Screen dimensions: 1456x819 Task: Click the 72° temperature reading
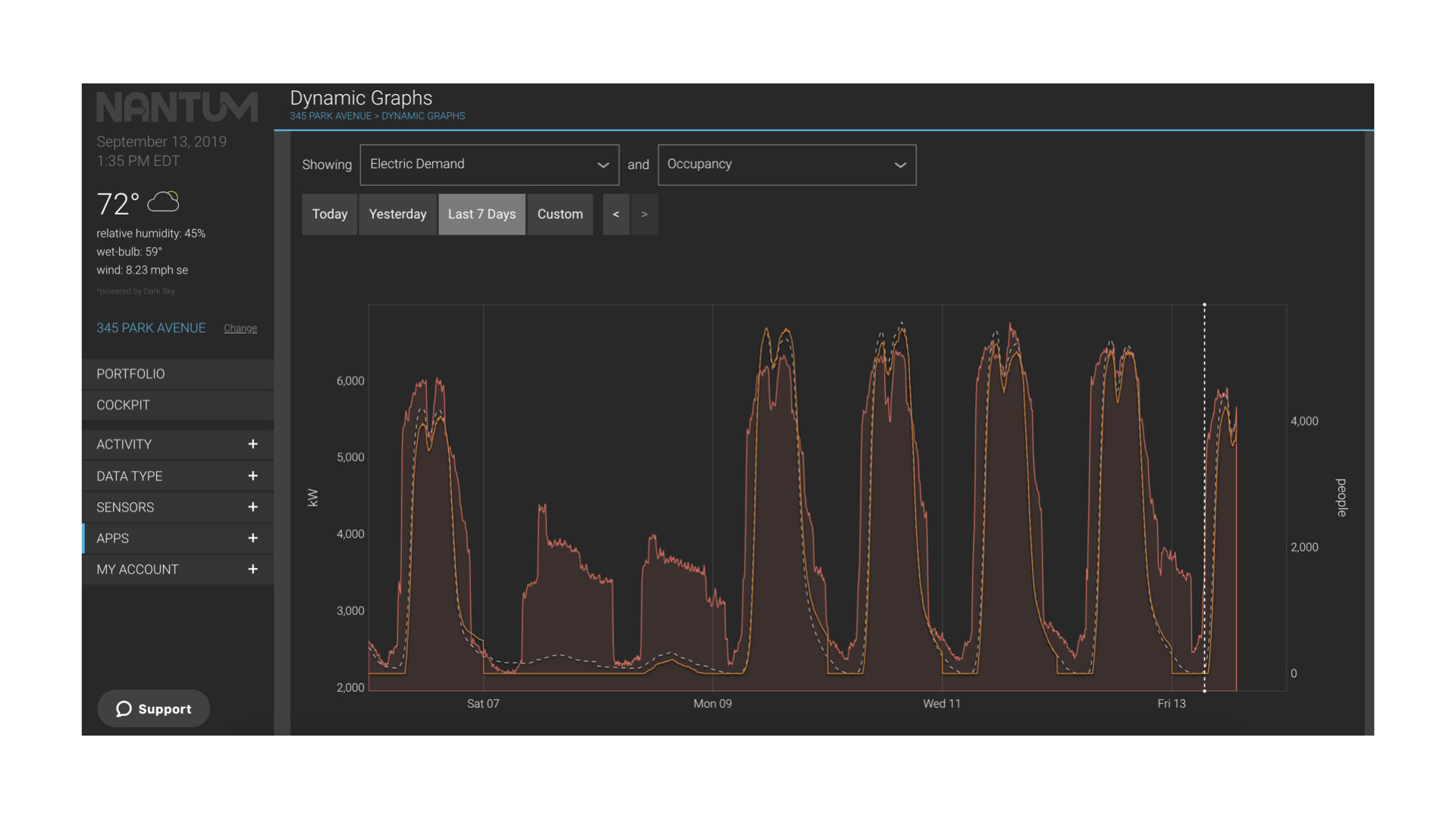118,204
